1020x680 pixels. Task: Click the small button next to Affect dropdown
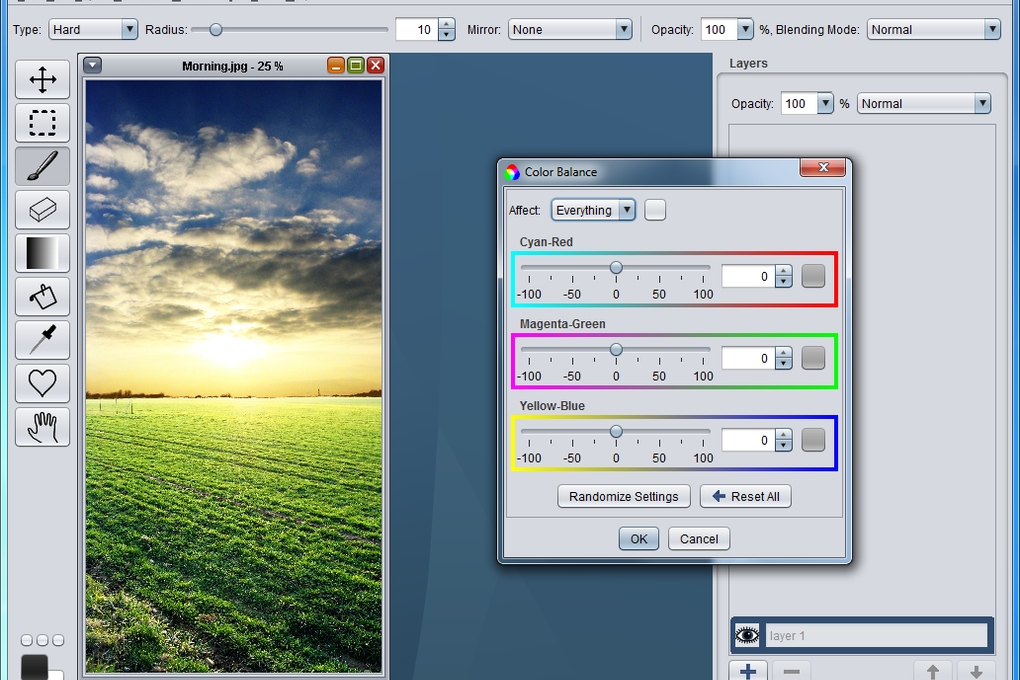[655, 210]
